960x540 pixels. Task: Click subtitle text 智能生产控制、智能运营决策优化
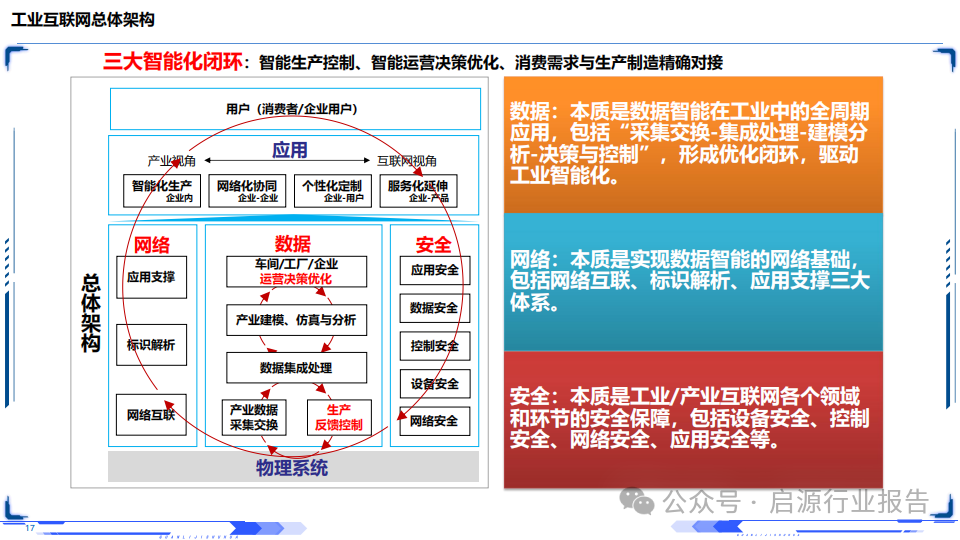(379, 62)
